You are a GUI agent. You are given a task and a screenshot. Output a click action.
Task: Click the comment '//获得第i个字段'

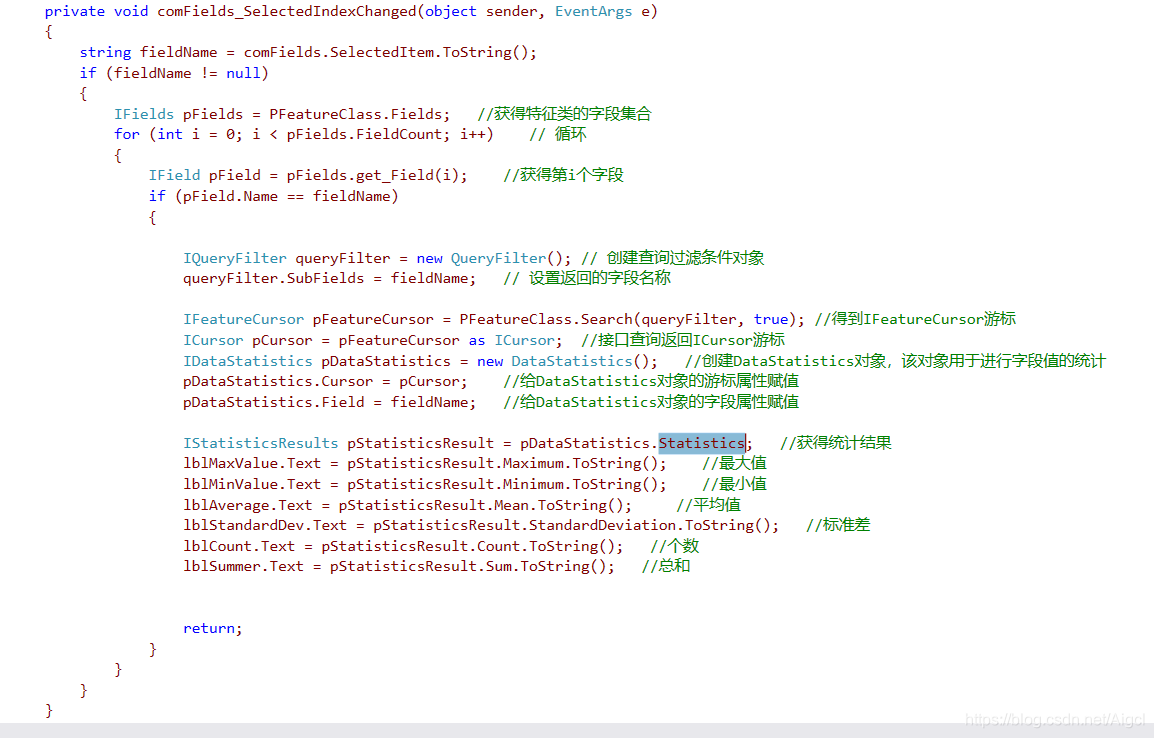564,175
